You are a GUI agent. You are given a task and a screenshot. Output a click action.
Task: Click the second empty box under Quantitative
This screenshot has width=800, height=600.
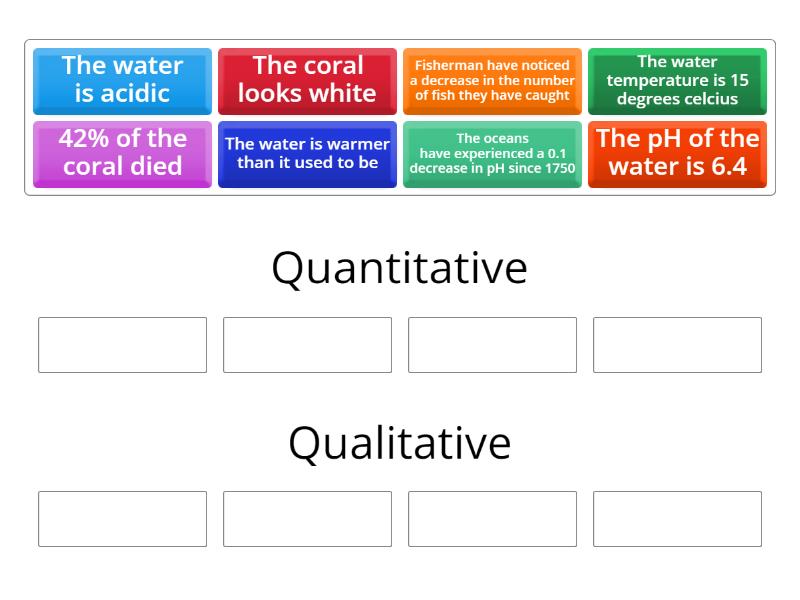307,345
